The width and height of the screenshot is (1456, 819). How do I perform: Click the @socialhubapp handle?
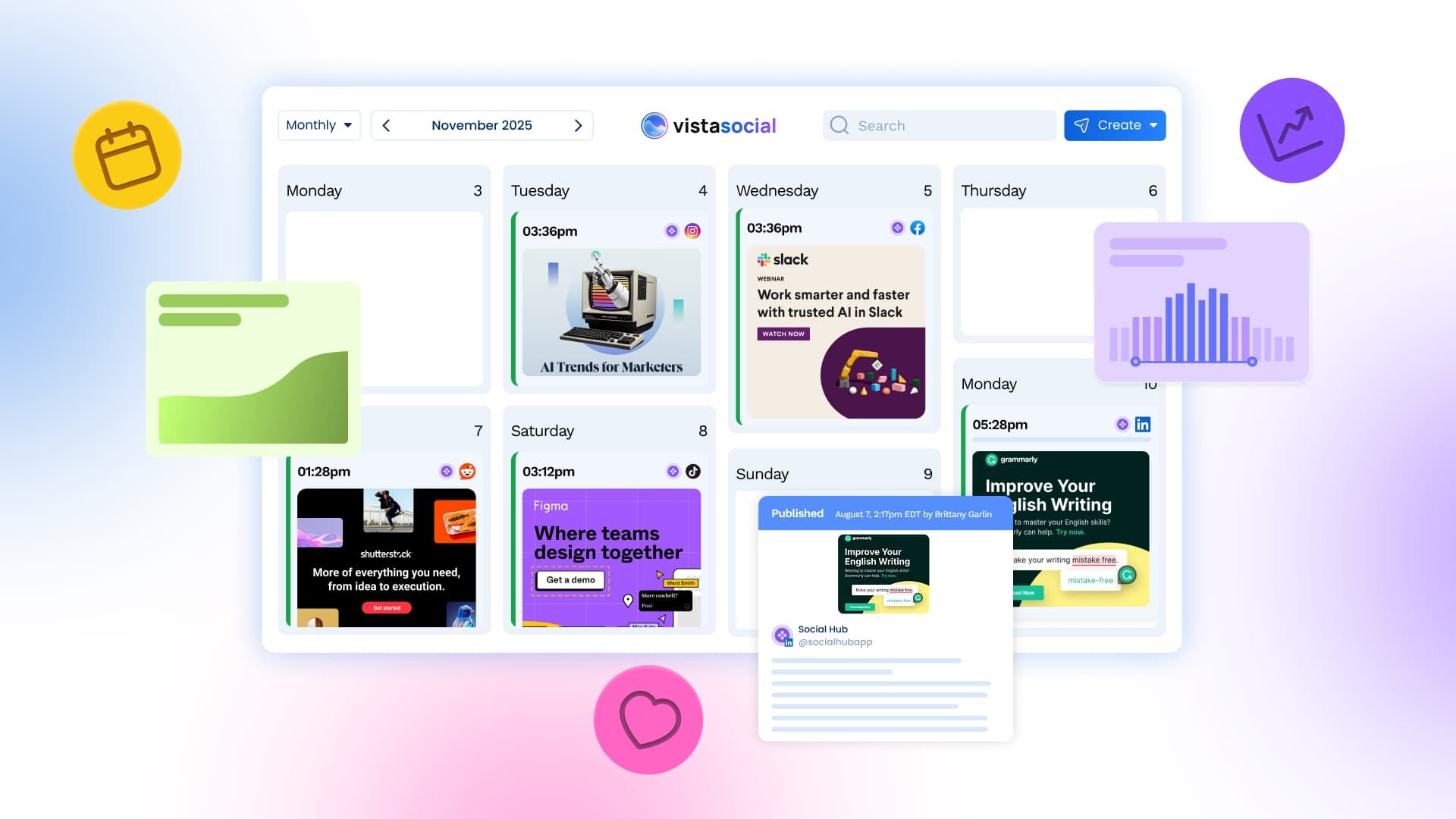pos(835,642)
